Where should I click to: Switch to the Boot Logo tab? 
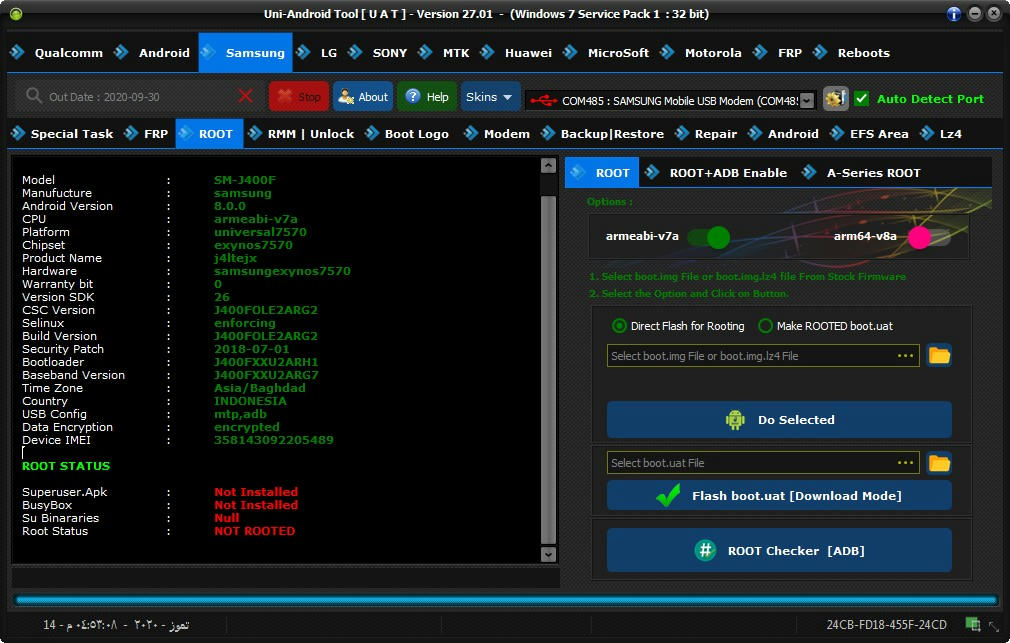407,134
